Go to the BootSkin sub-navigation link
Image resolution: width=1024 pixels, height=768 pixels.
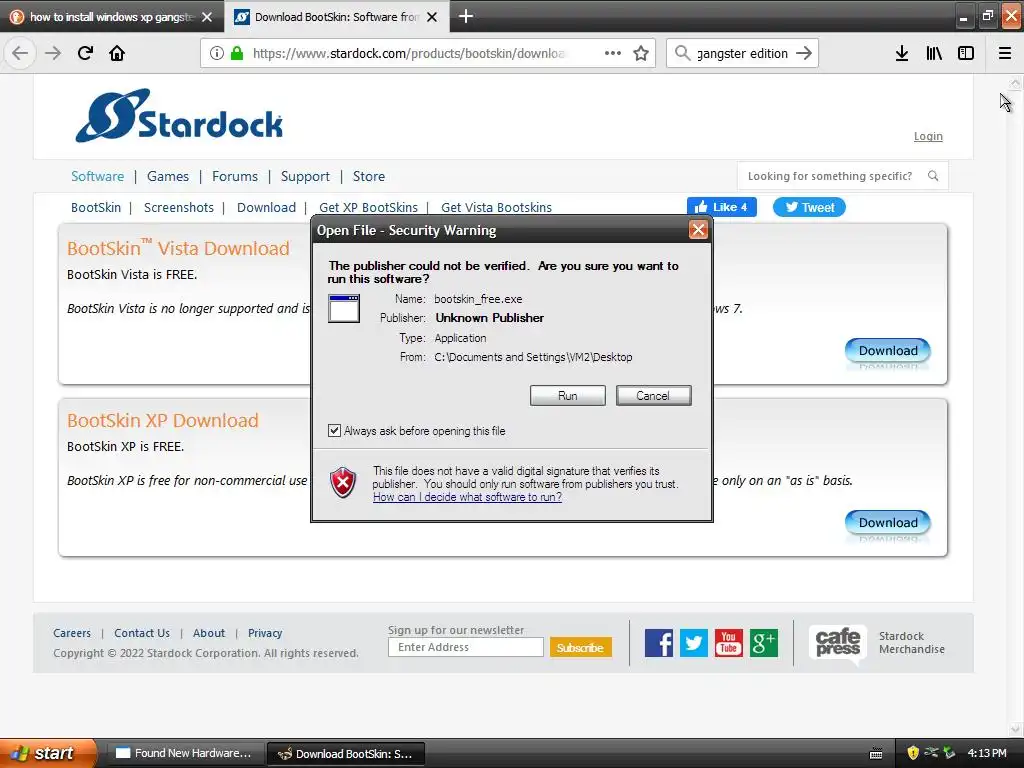pyautogui.click(x=96, y=207)
